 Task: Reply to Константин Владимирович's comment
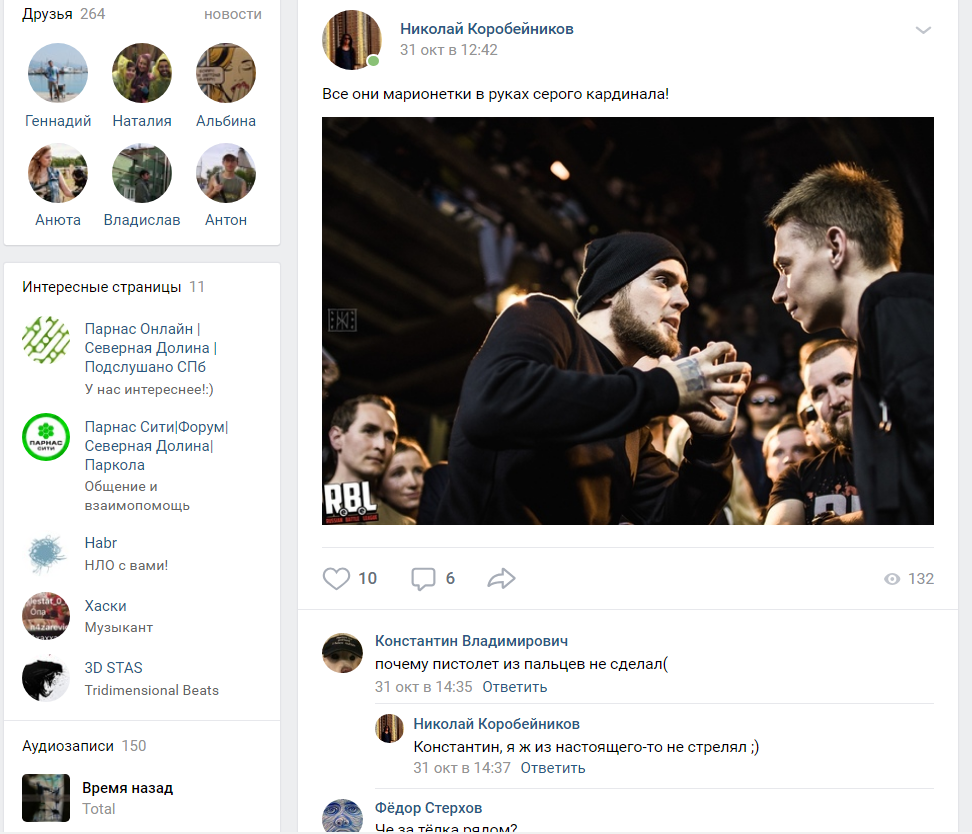point(515,687)
